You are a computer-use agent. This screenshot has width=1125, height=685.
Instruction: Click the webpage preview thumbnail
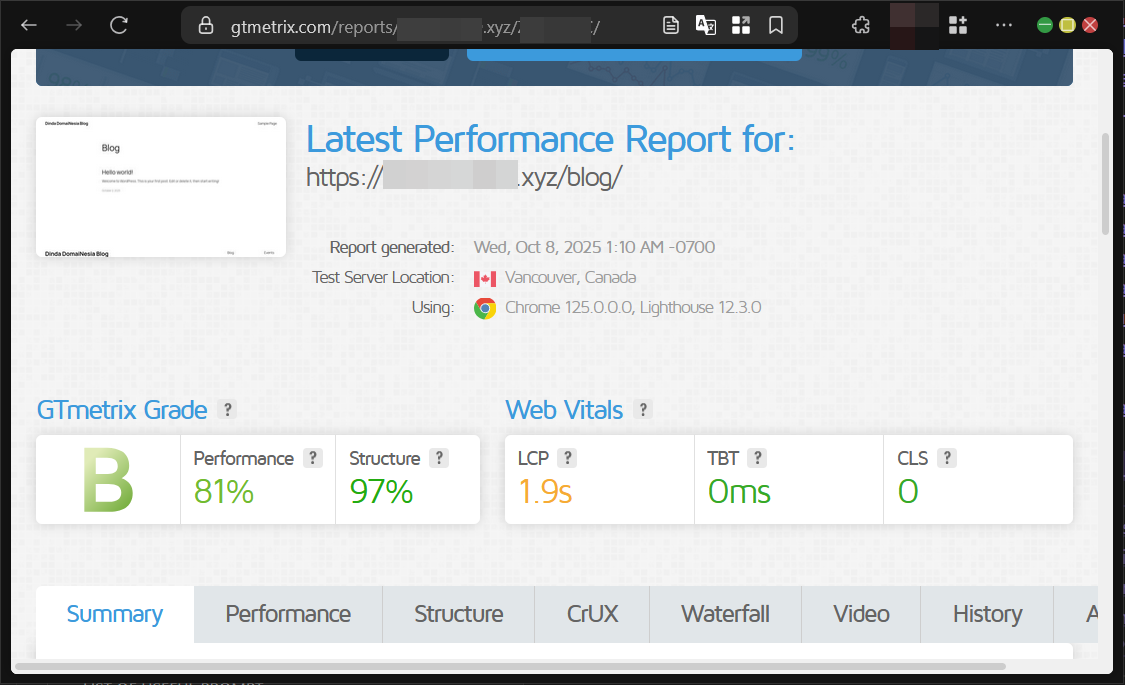(160, 187)
